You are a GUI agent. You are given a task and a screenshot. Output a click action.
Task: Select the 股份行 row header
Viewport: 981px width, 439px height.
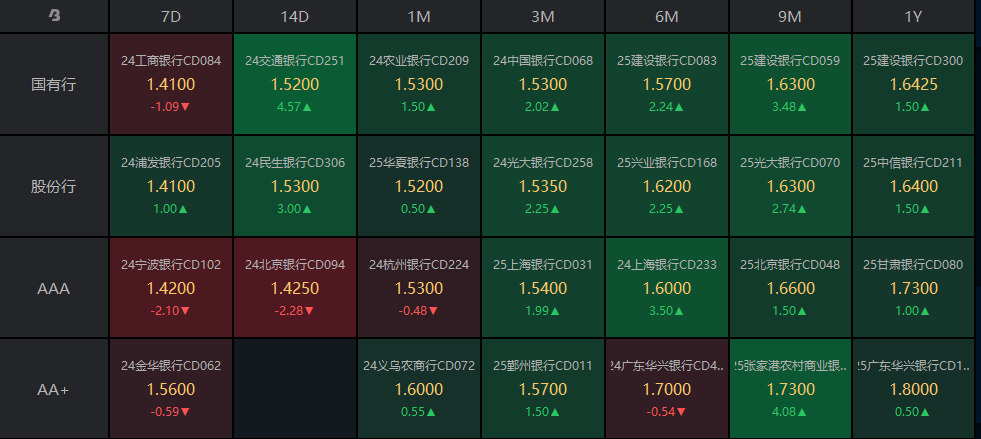click(54, 186)
